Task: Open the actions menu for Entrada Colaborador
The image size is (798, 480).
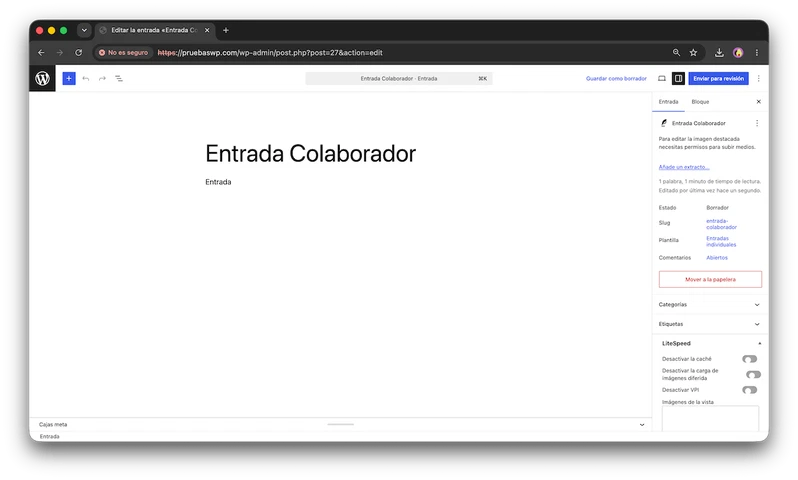Action: tap(757, 123)
